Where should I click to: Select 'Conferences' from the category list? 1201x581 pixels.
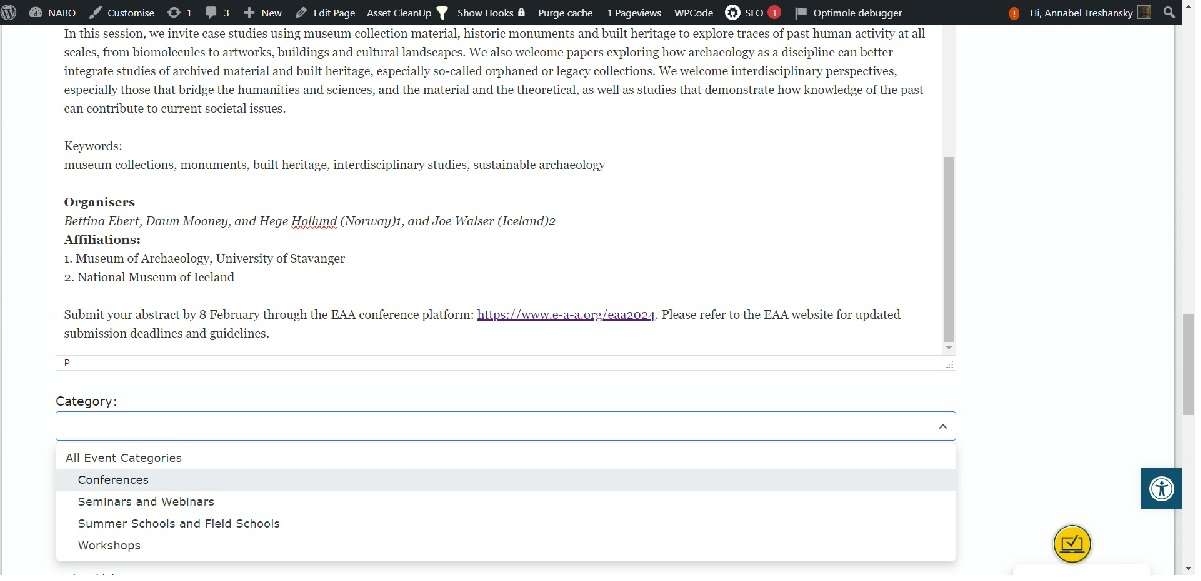point(113,480)
